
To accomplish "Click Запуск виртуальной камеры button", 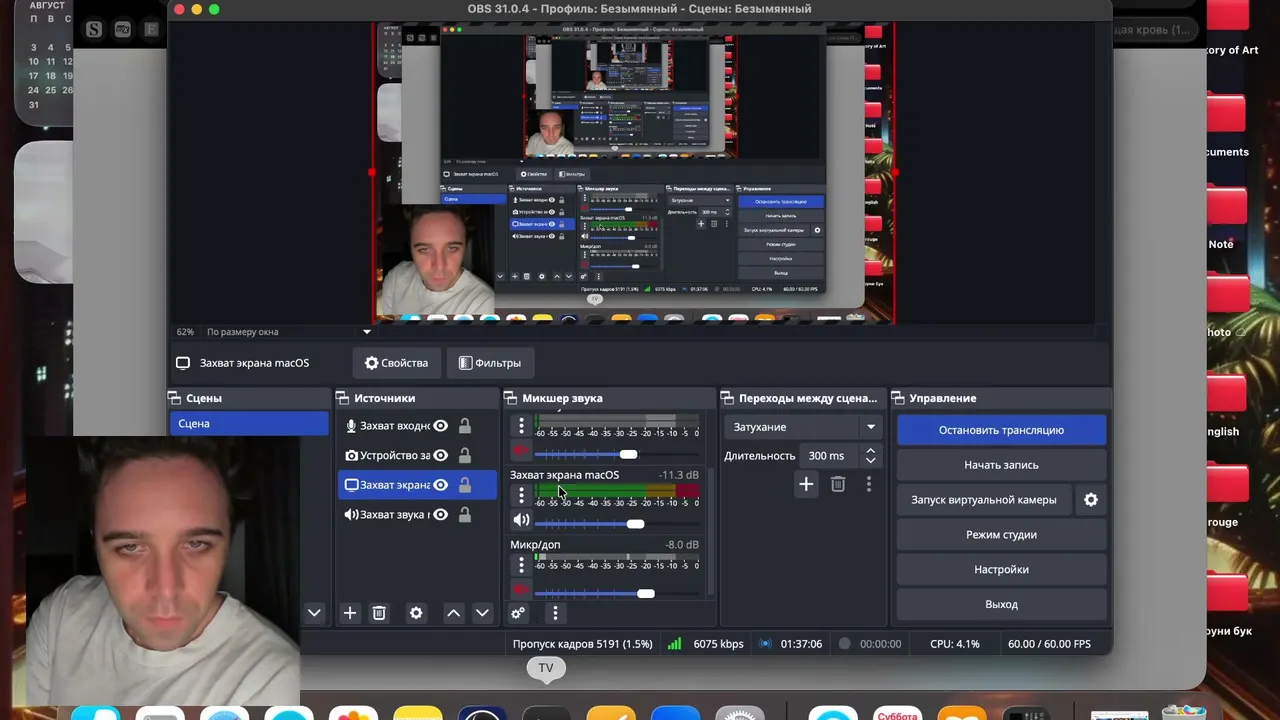I will click(x=983, y=500).
